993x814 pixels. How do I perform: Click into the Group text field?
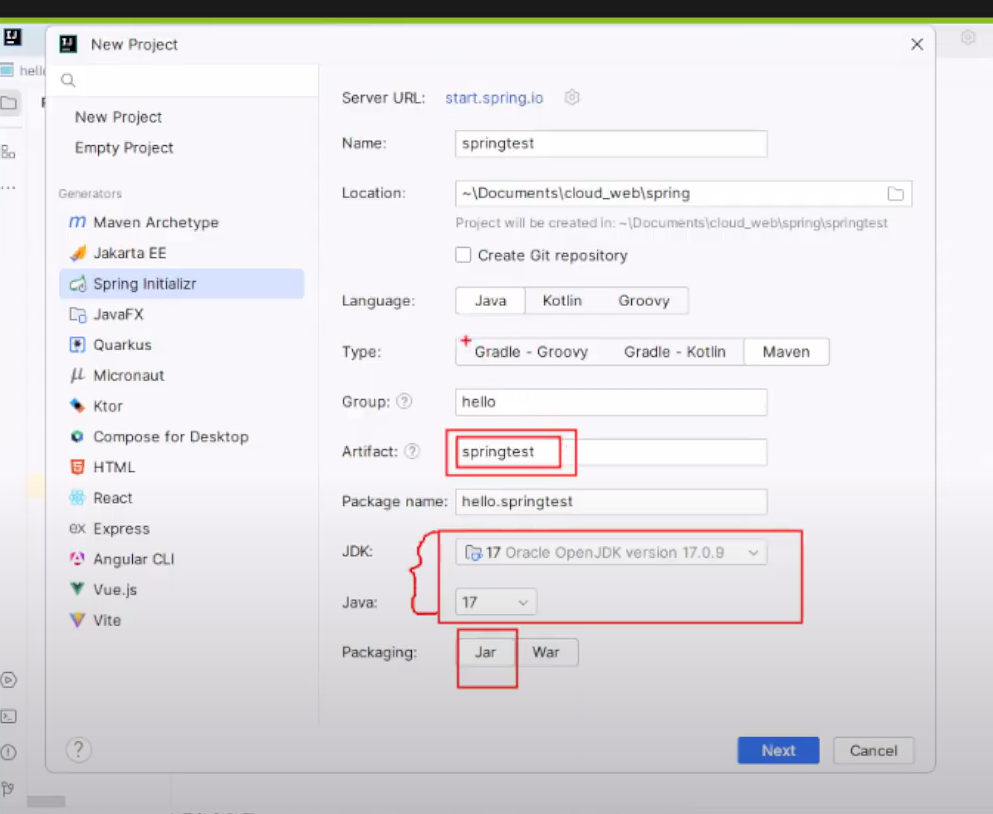[611, 402]
